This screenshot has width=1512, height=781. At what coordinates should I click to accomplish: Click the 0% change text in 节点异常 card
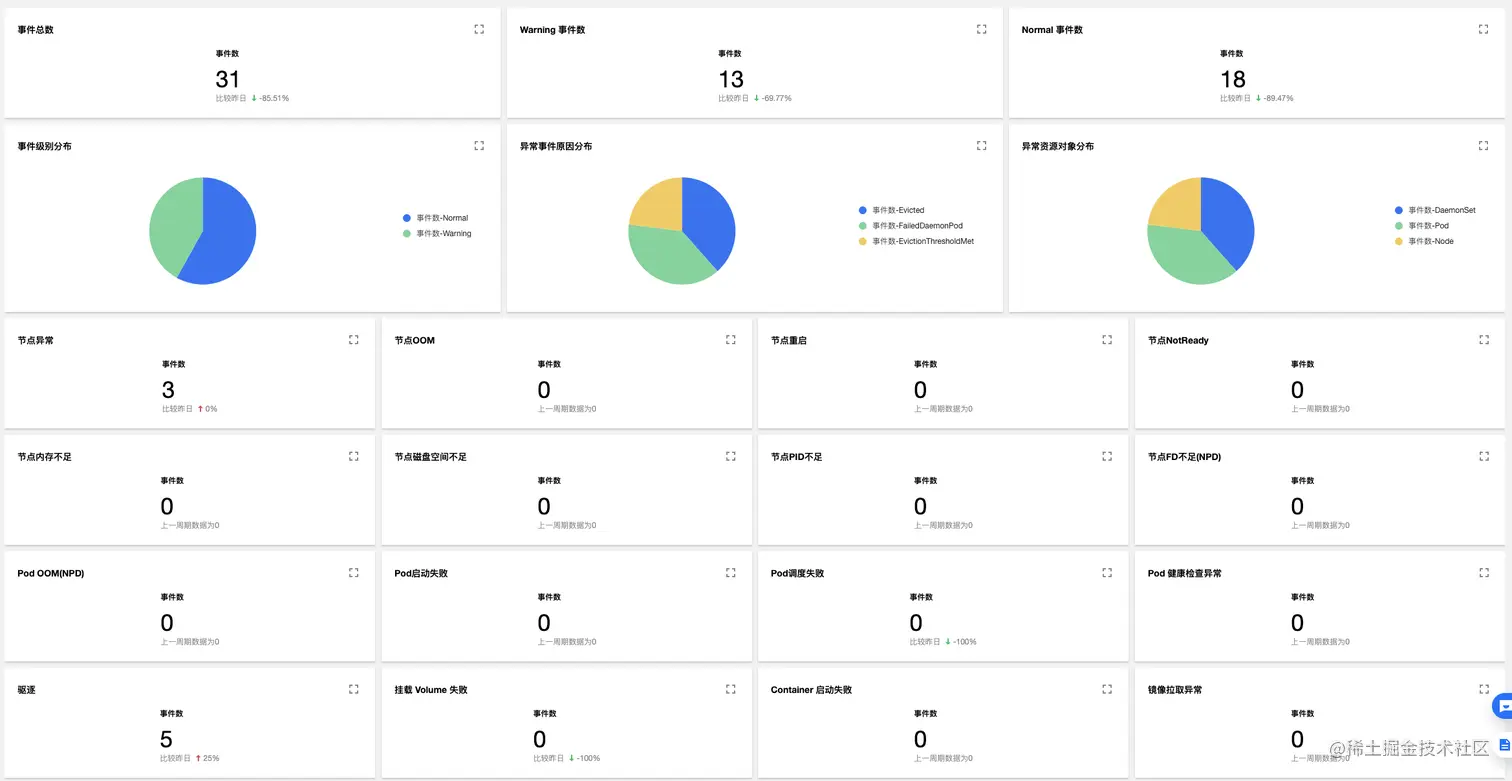click(211, 409)
